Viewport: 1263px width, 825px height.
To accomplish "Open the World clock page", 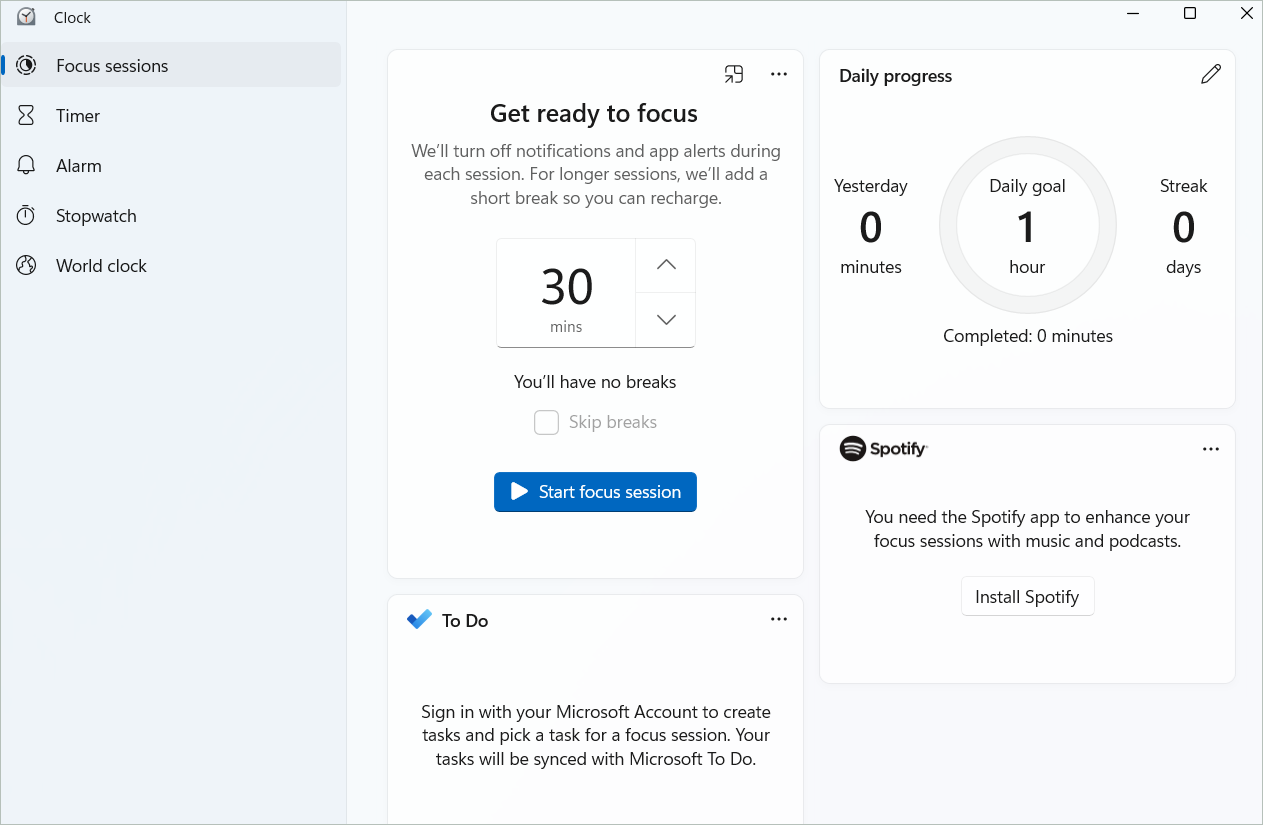I will (101, 266).
